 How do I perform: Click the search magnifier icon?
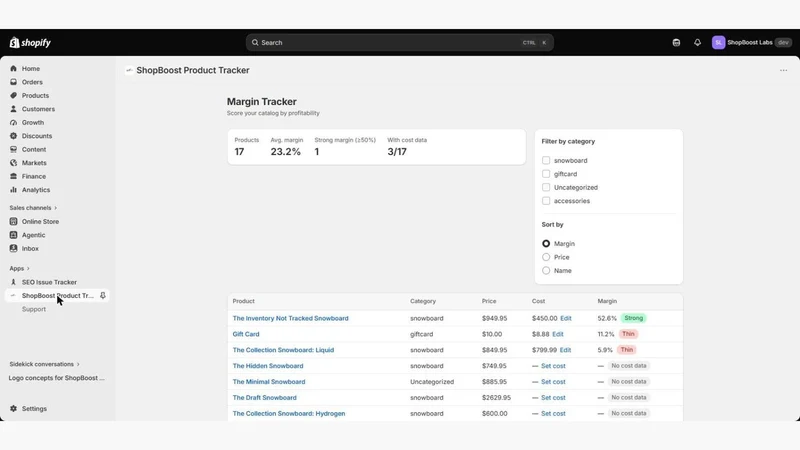(x=255, y=42)
